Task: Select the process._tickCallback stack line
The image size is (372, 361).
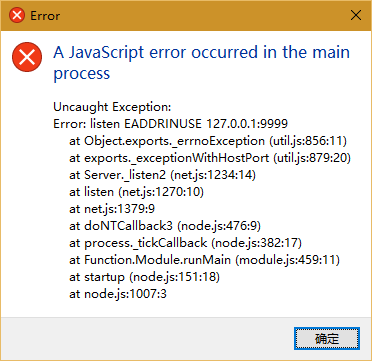Action: click(x=185, y=243)
